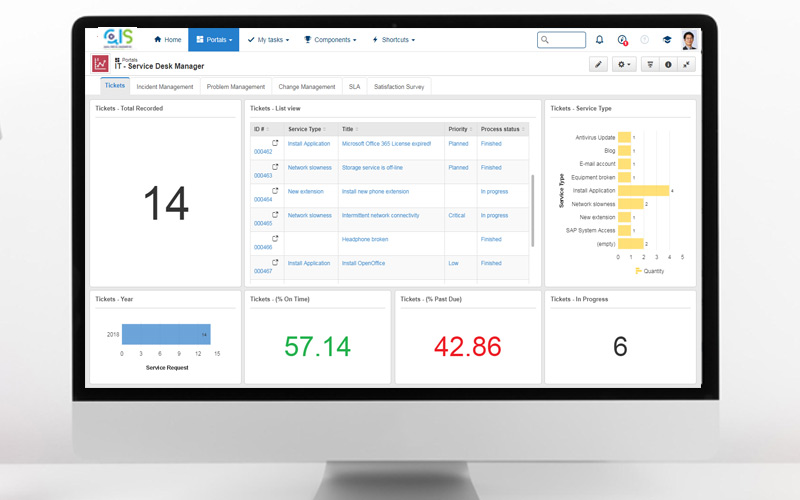Open the graduation cap training icon
800x500 pixels.
pos(667,40)
